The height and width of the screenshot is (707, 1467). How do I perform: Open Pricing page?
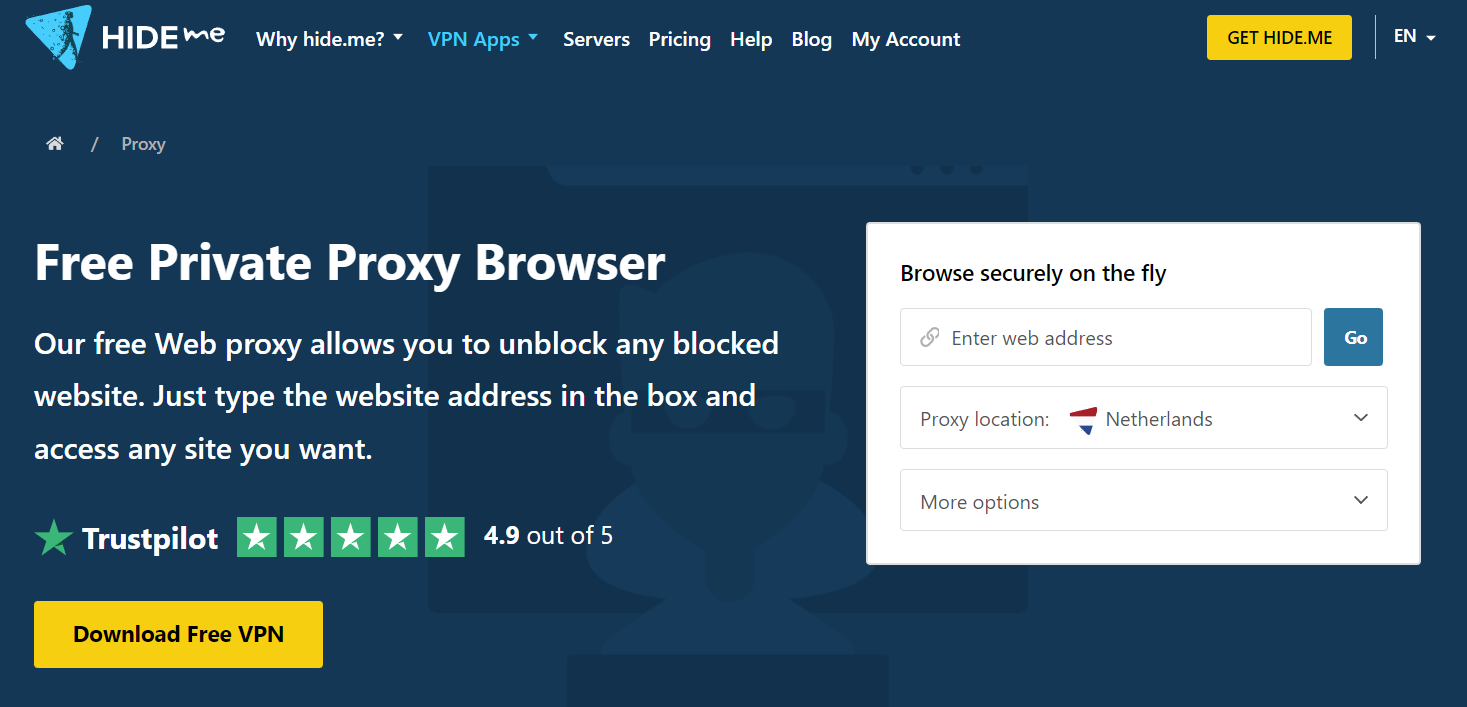point(680,39)
